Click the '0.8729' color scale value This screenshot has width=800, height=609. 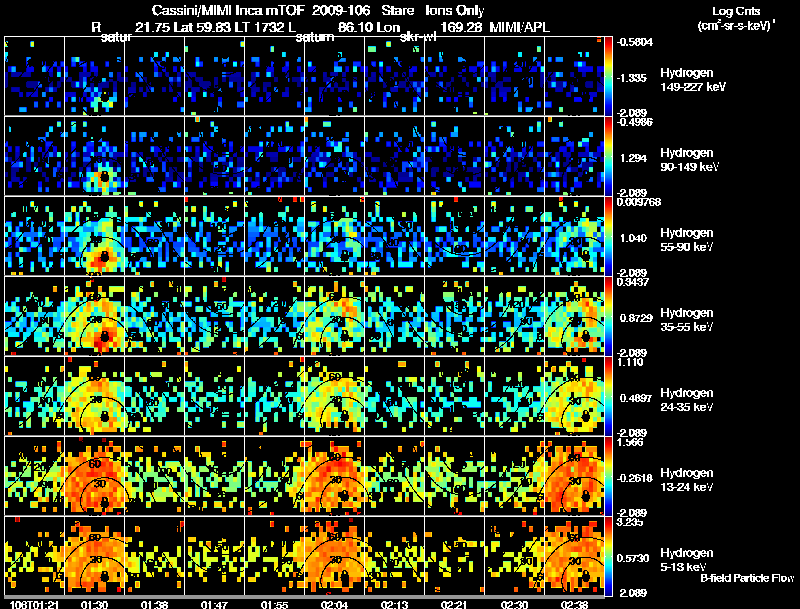(636, 318)
